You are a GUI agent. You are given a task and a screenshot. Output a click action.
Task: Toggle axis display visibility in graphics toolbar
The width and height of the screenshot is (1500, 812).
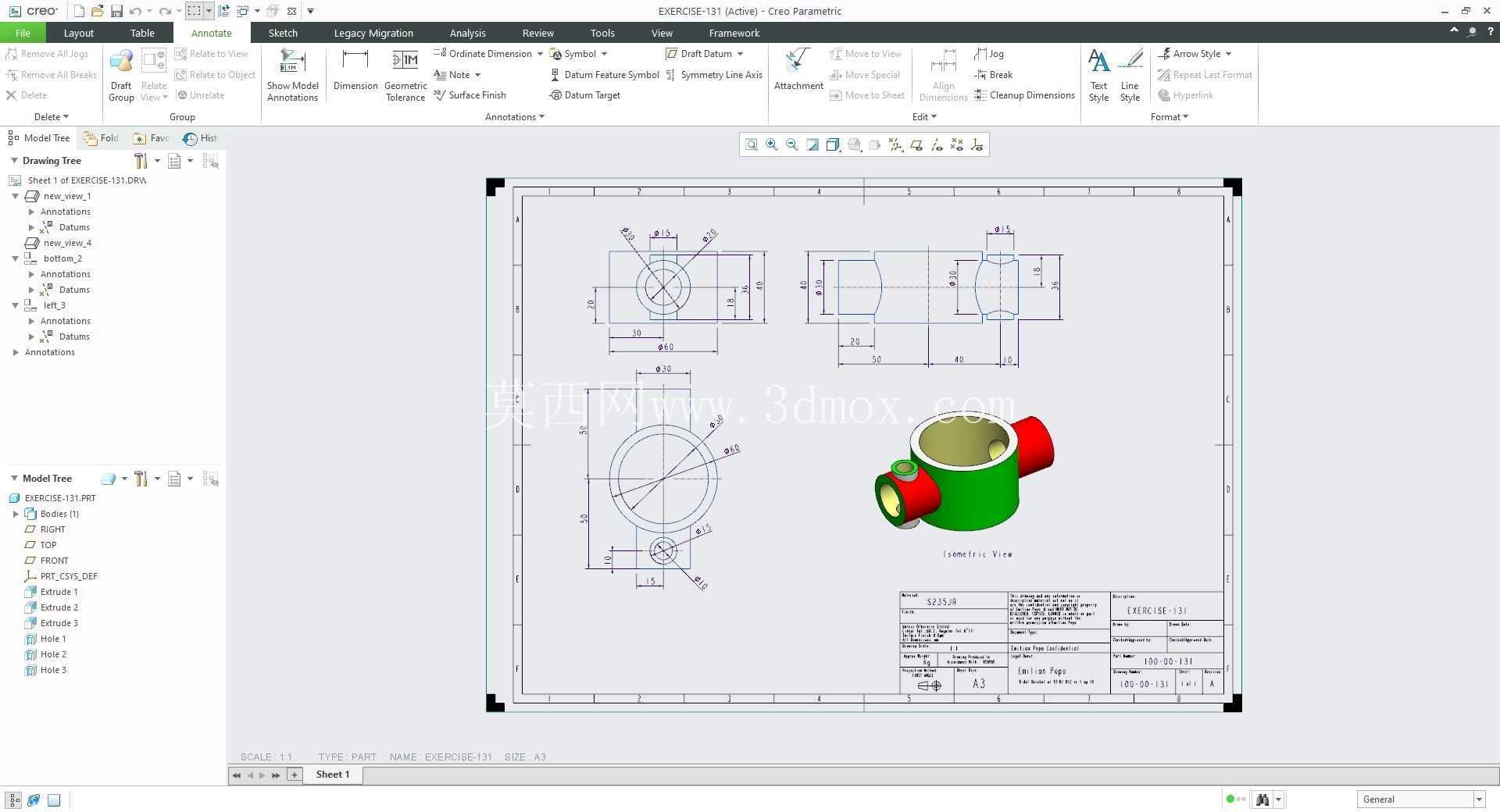pyautogui.click(x=936, y=144)
